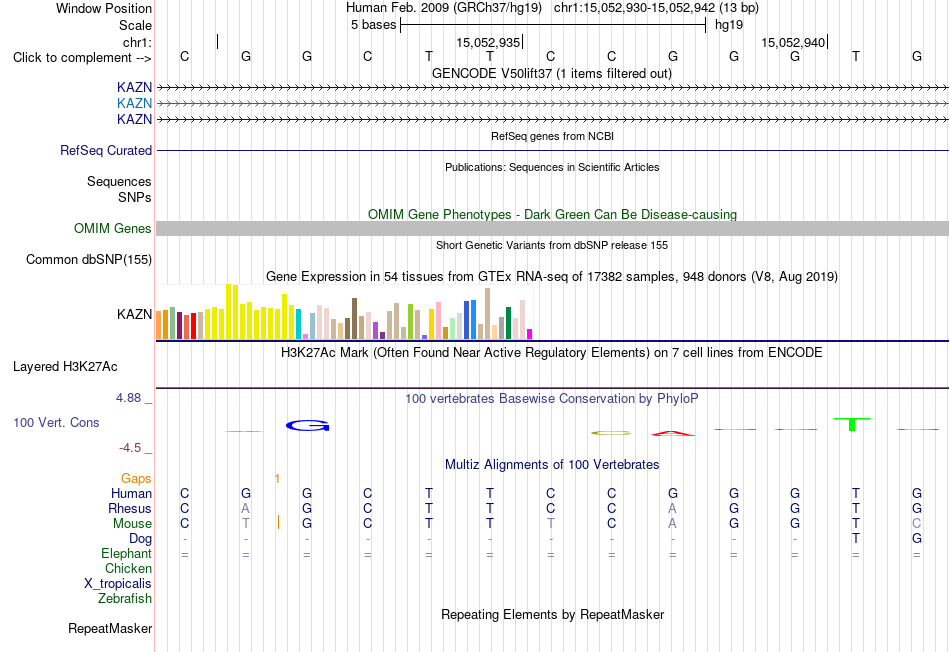This screenshot has width=950, height=652.
Task: Click 'Short Genetic Variants from dbSNP' title
Action: tap(551, 245)
